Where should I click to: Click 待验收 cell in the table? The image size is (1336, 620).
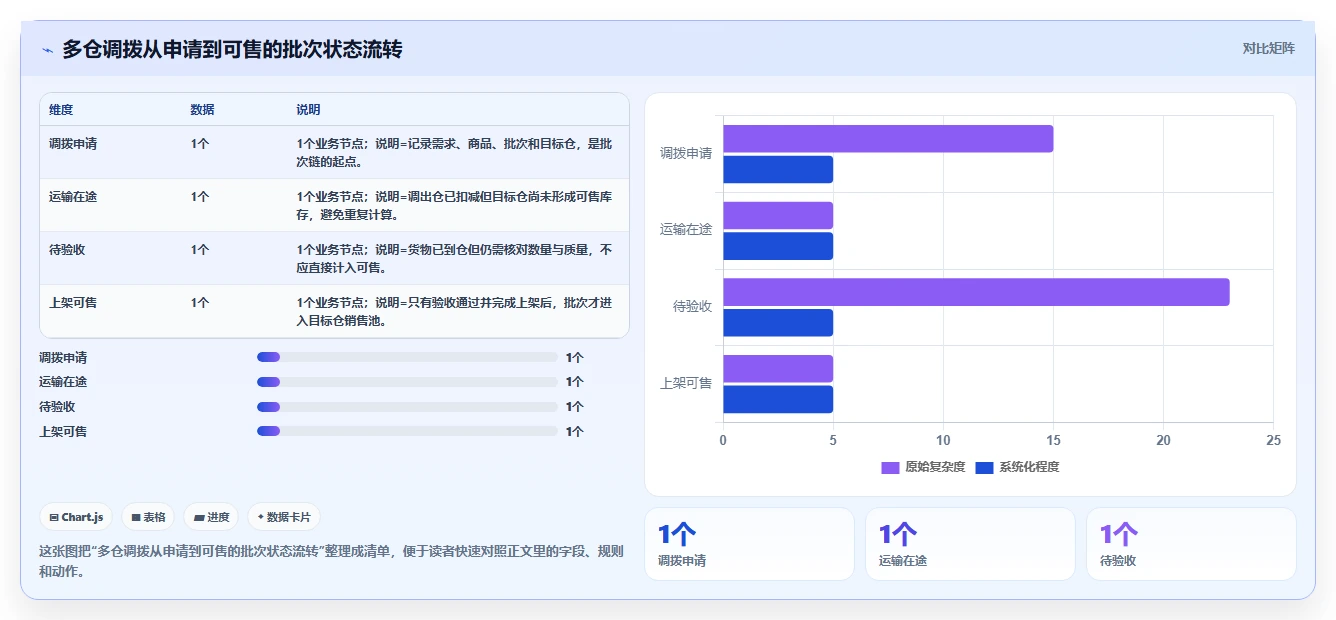(67, 249)
